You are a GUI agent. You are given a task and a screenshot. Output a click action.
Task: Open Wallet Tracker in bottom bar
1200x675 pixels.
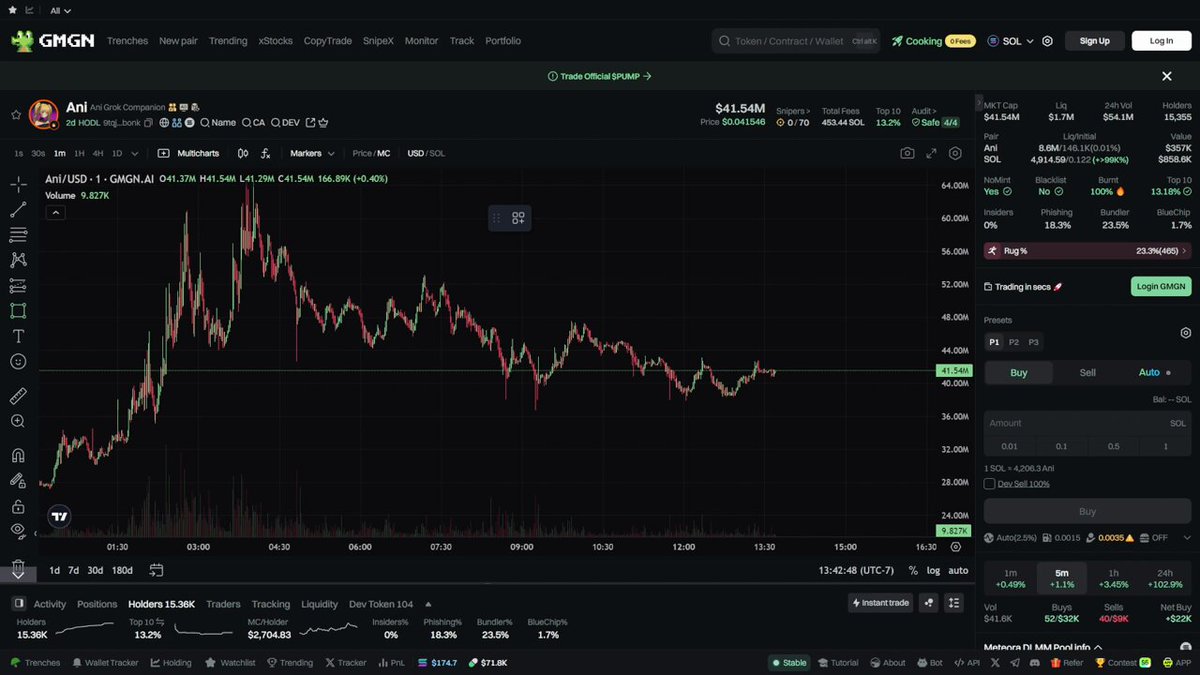(x=105, y=662)
